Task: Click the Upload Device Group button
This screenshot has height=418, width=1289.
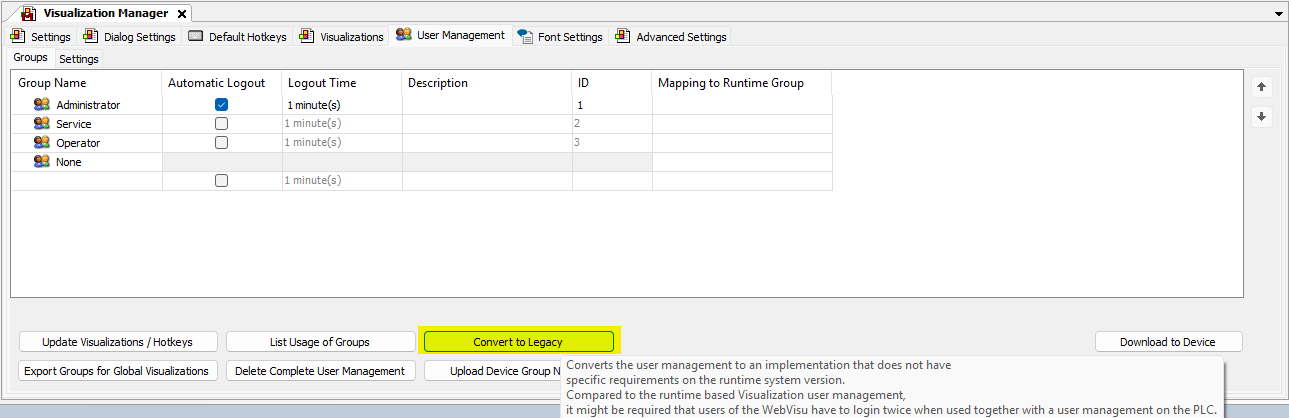Action: pos(493,371)
